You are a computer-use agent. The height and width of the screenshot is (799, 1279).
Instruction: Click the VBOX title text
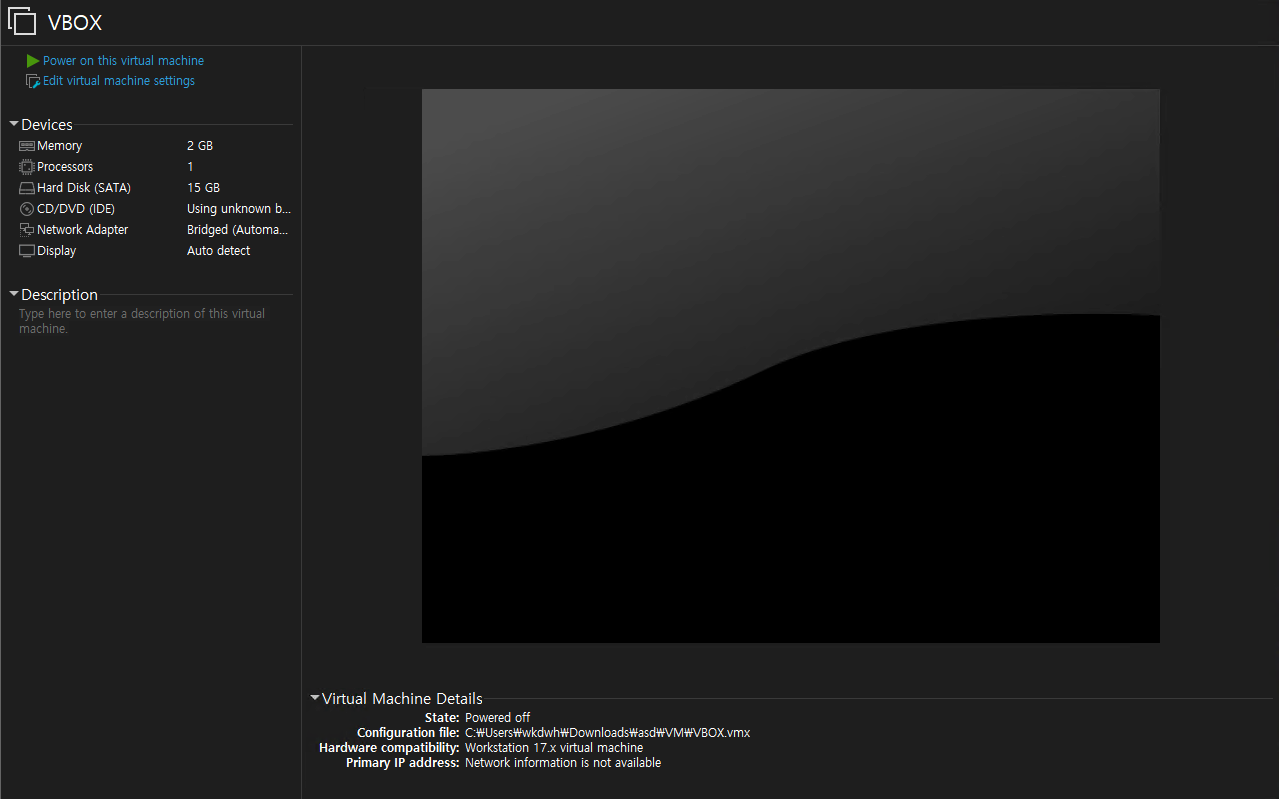click(x=75, y=22)
